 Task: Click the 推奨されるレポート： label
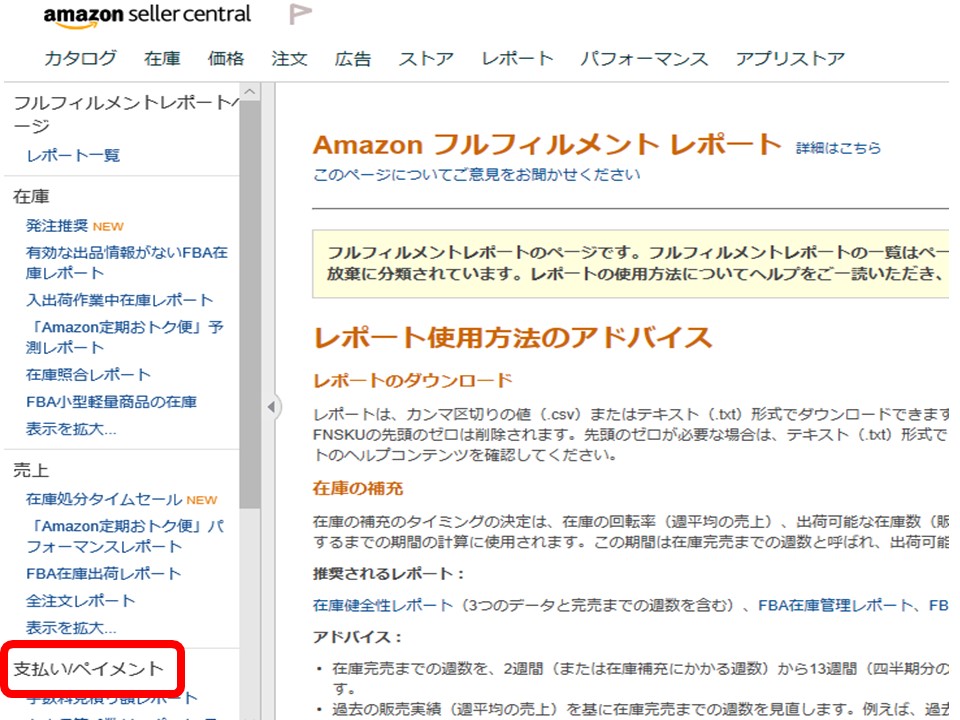click(x=389, y=574)
